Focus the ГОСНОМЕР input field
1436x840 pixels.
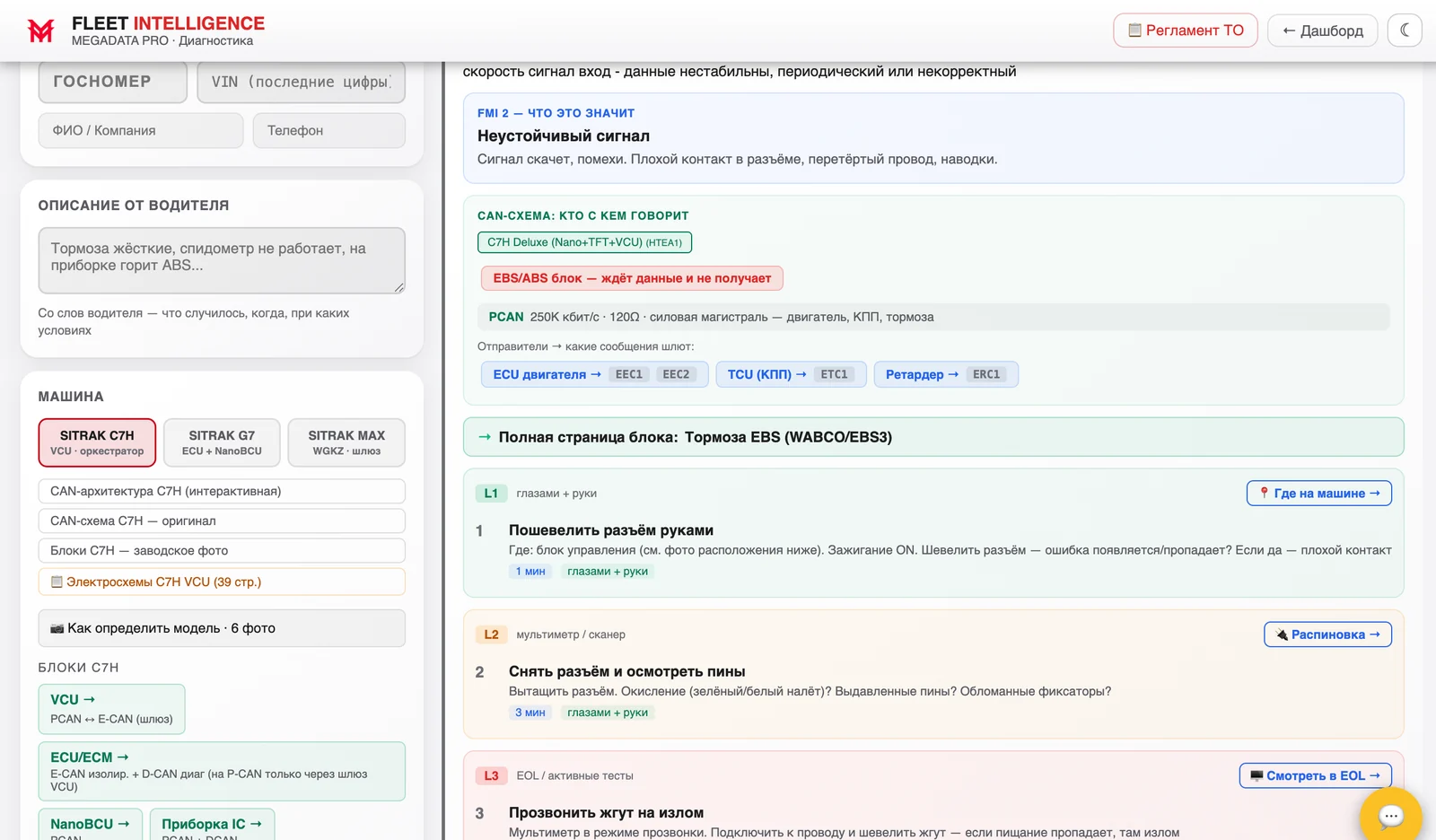(x=113, y=82)
